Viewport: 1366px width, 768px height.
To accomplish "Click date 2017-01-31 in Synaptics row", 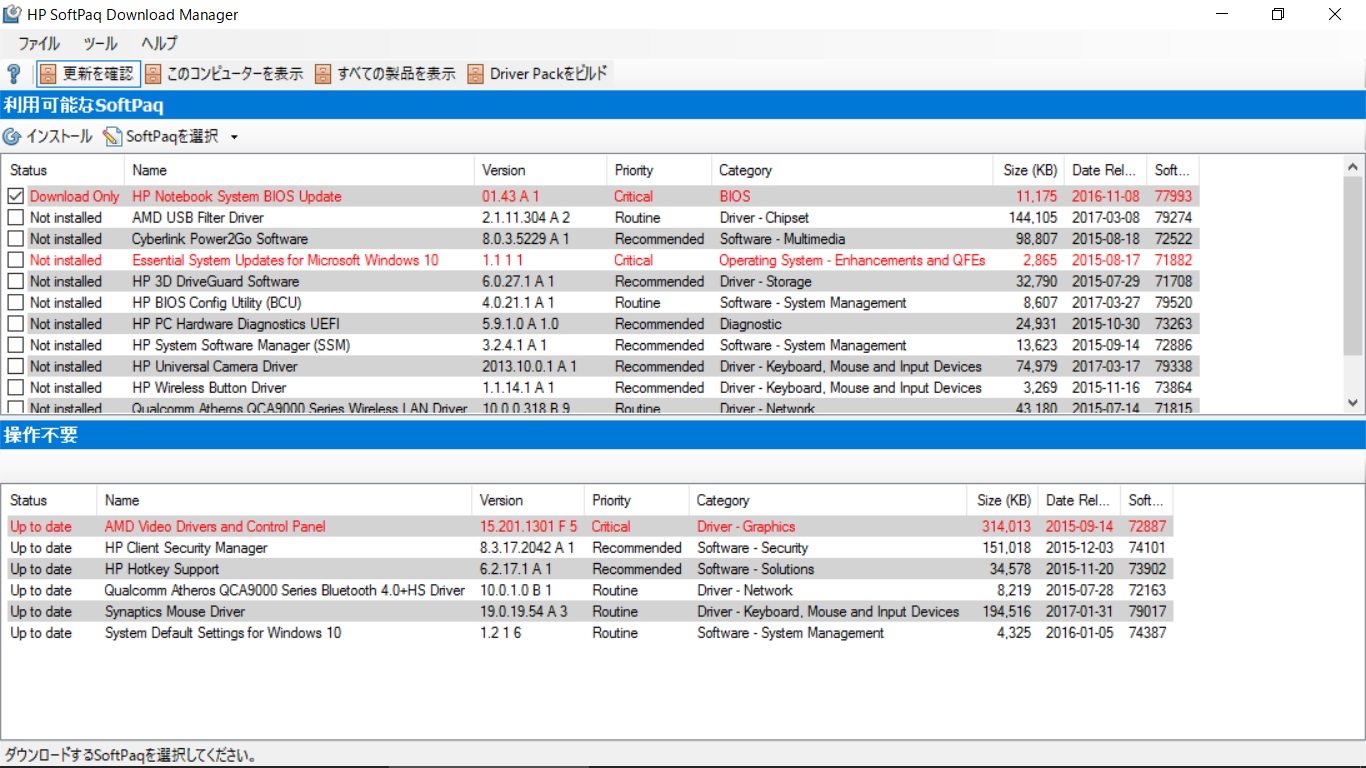I will click(1079, 612).
